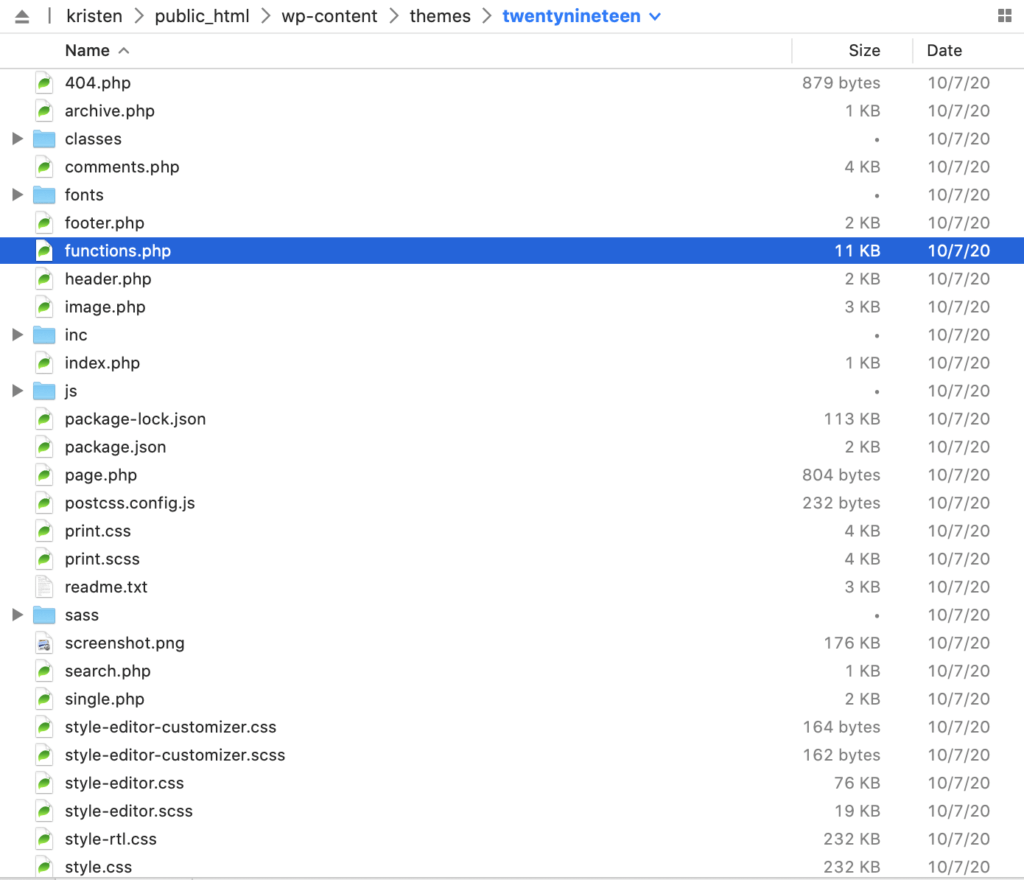Sort by the Name column header
The height and width of the screenshot is (880, 1024).
point(87,51)
